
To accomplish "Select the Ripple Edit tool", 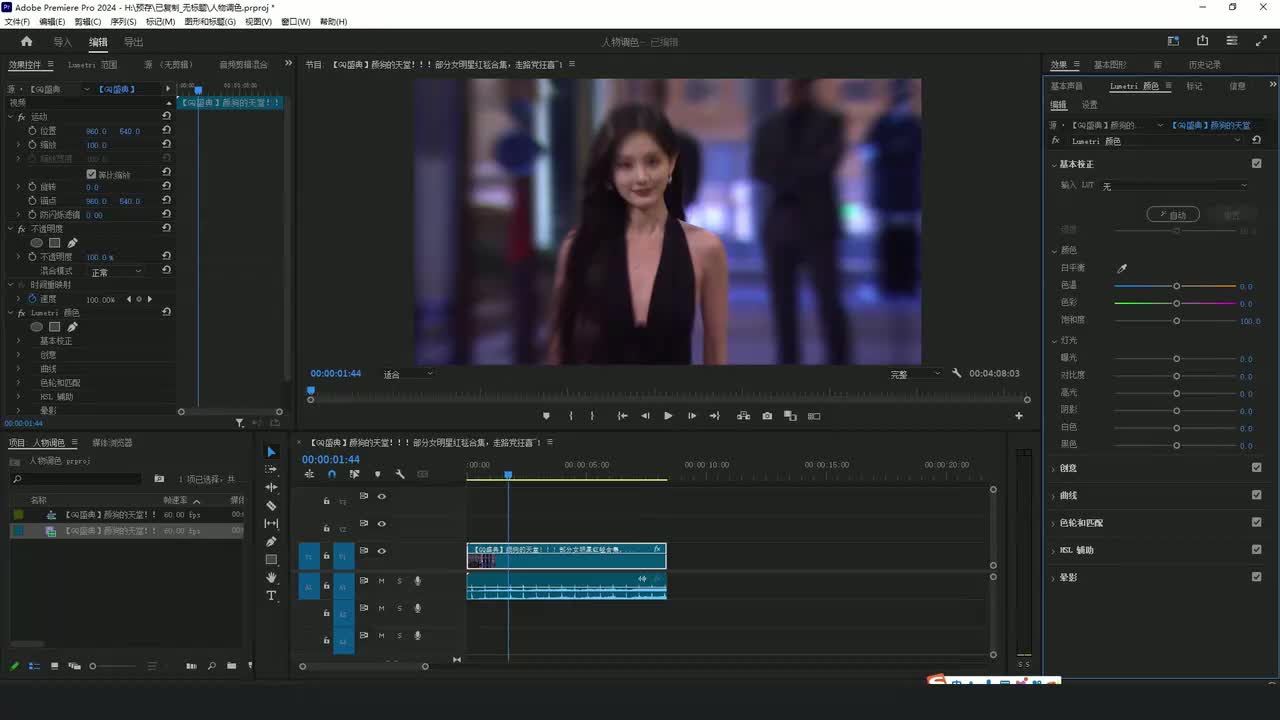I will coord(271,488).
